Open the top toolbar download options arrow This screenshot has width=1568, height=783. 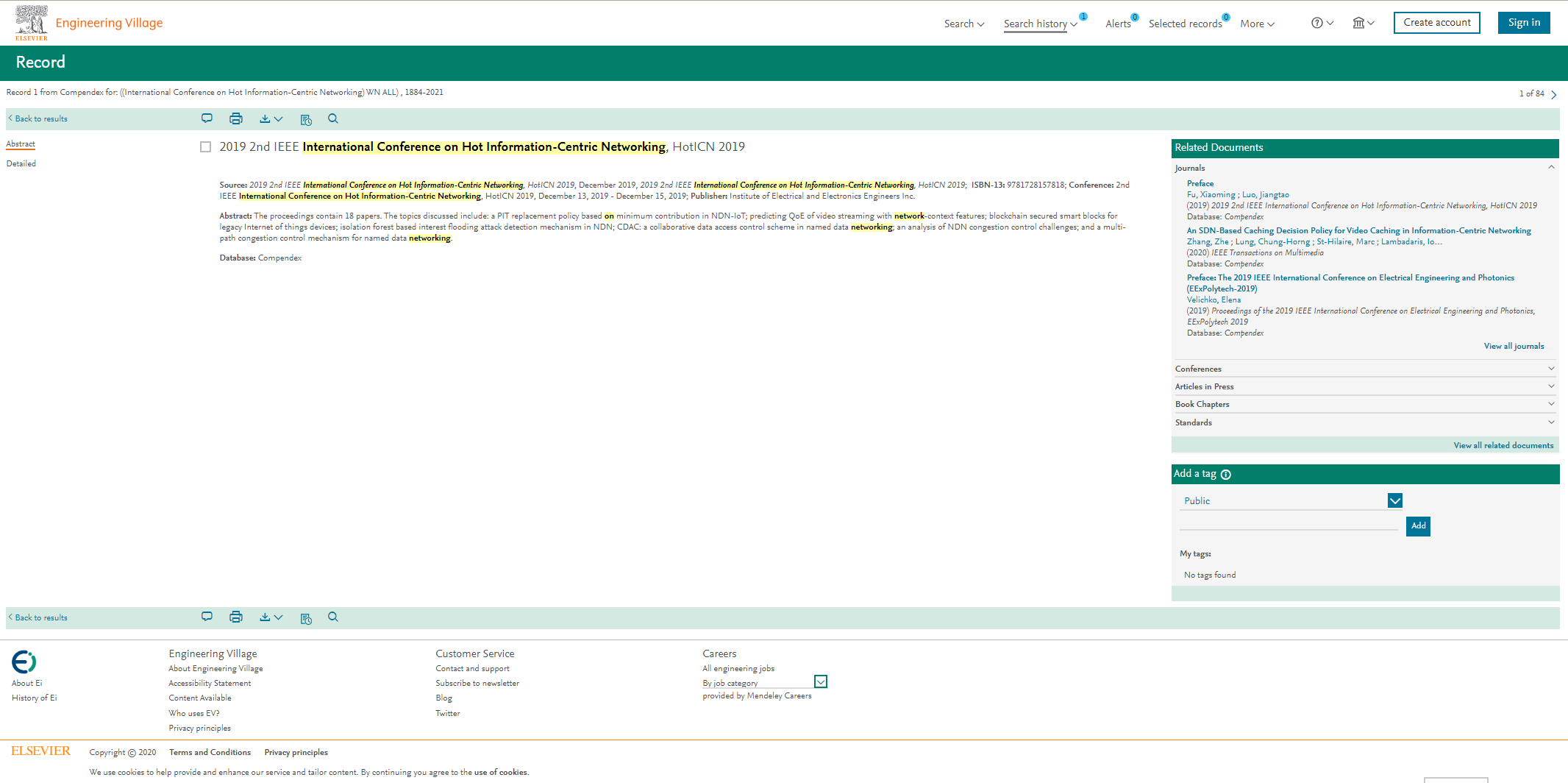point(278,118)
